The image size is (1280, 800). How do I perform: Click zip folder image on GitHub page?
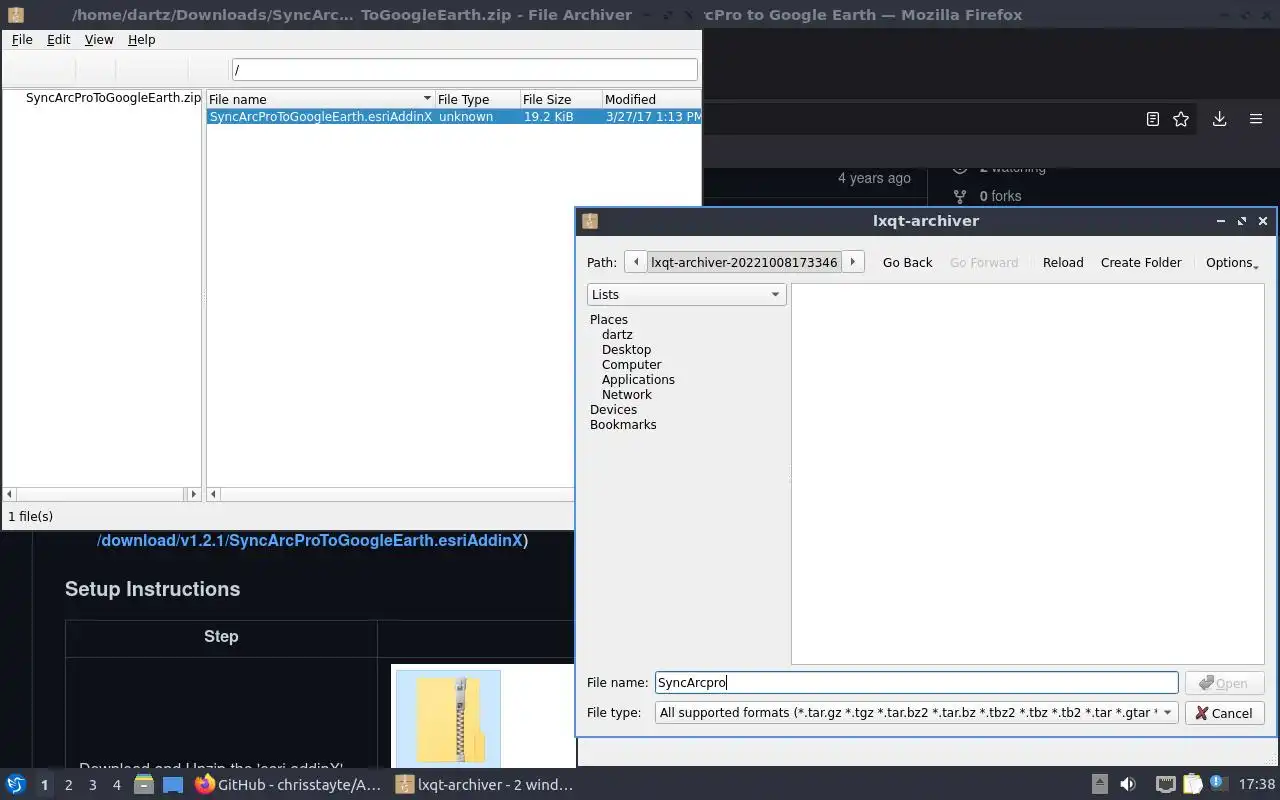(x=448, y=718)
